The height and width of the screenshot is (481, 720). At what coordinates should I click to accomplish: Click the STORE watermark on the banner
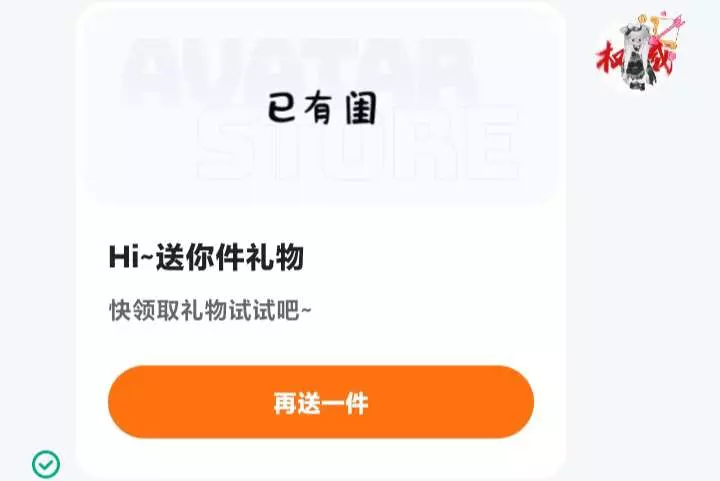358,145
